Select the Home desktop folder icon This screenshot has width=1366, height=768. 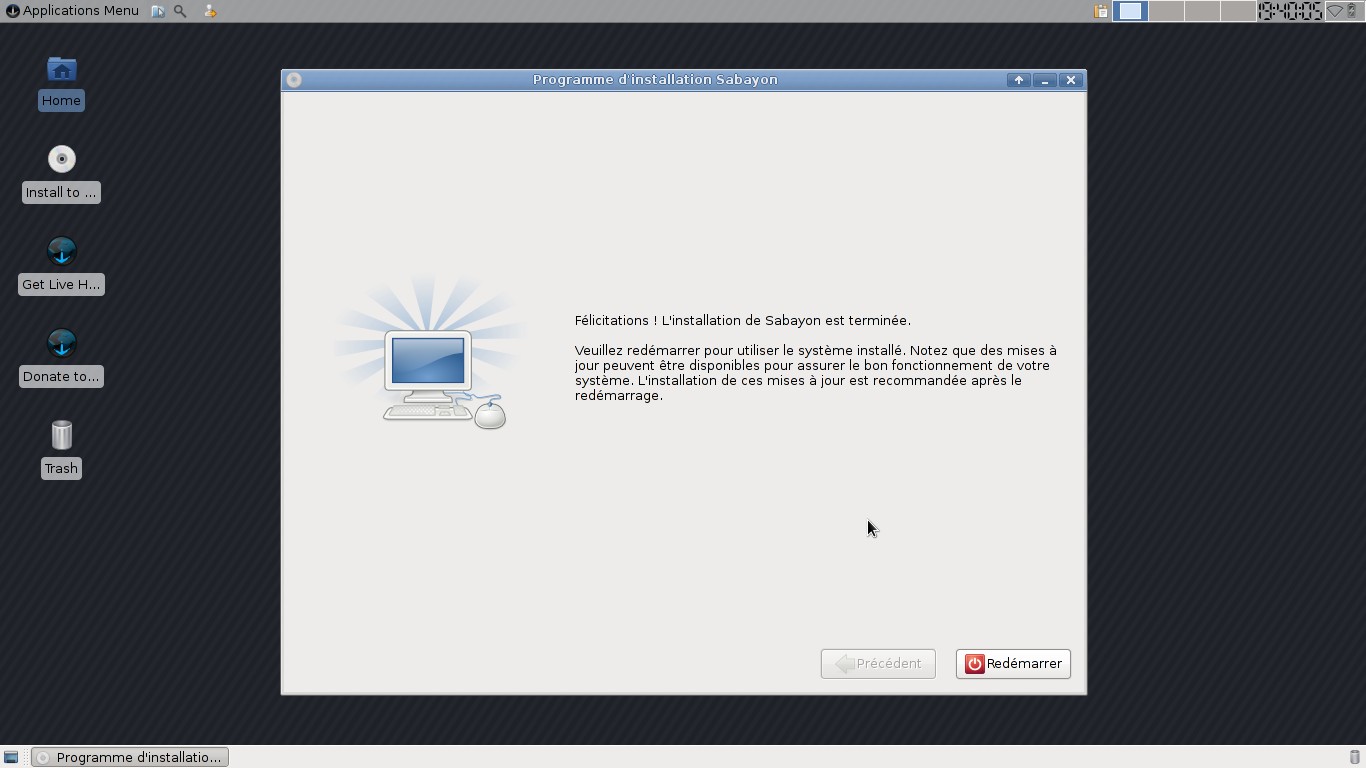pyautogui.click(x=61, y=82)
